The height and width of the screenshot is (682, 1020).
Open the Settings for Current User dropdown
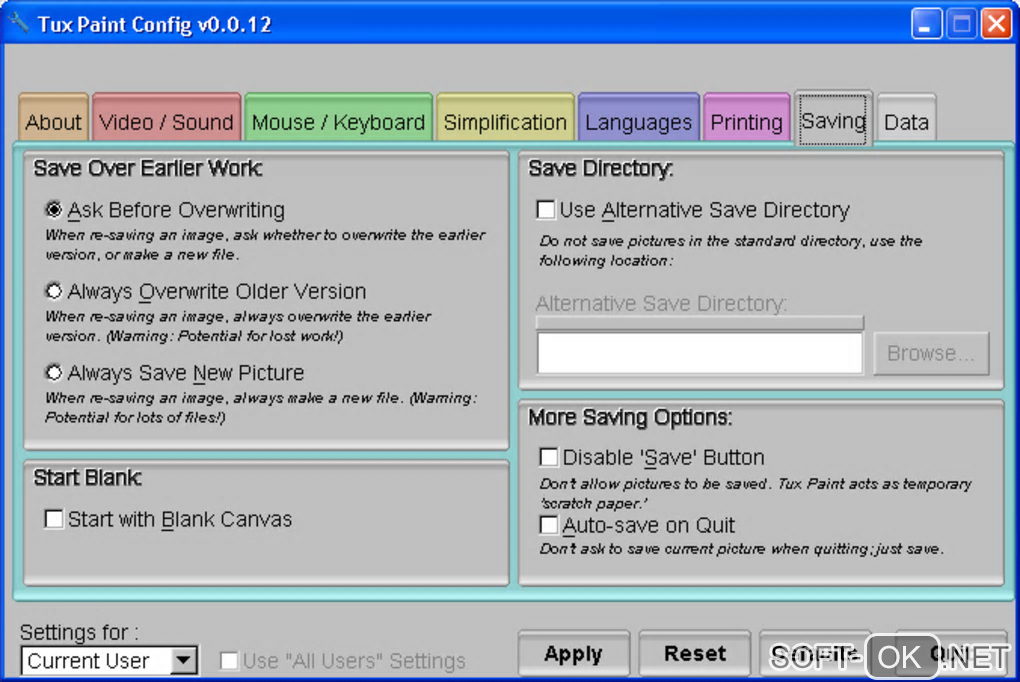[x=109, y=661]
